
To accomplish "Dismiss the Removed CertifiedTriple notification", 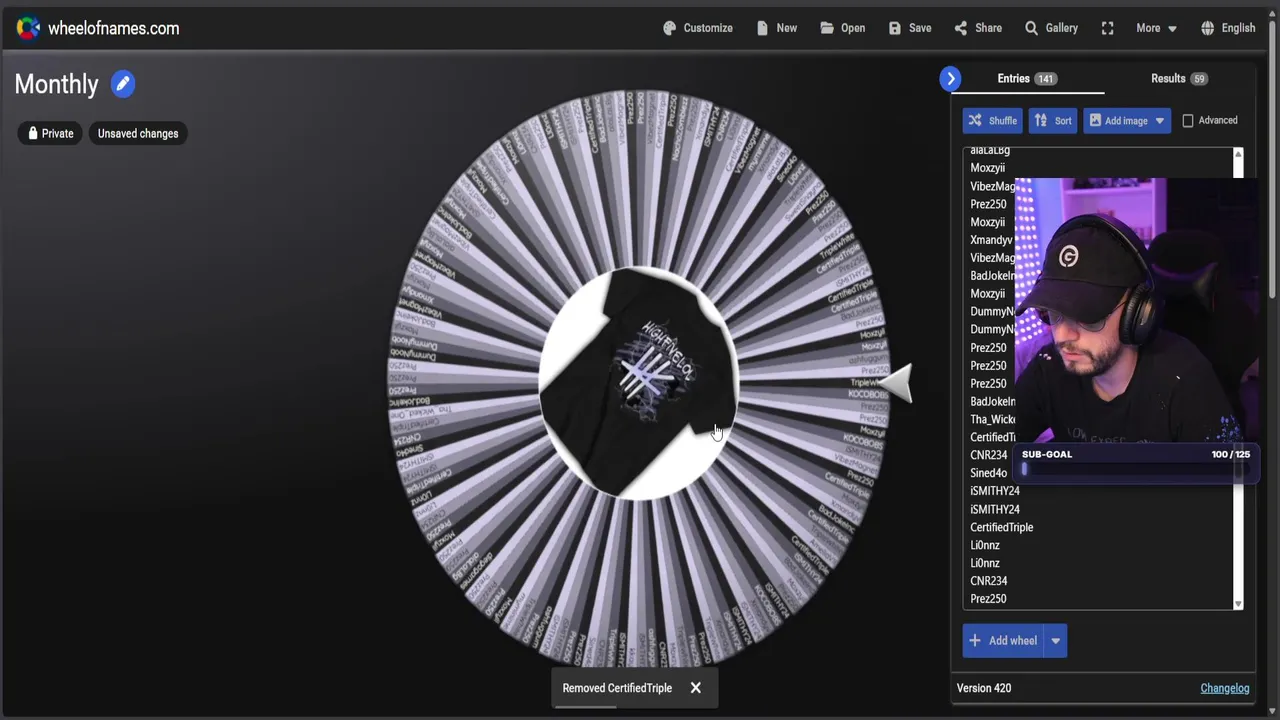I will [696, 688].
